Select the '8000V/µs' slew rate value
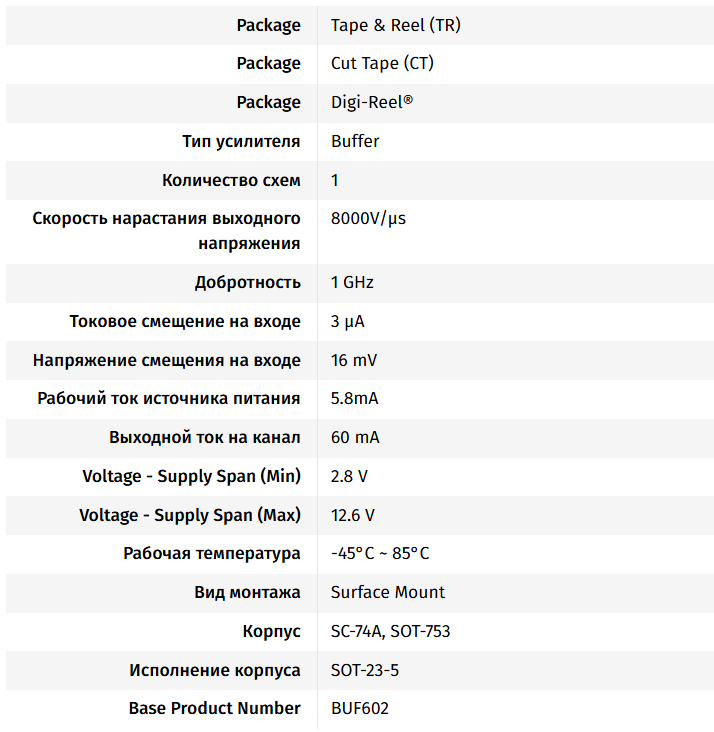This screenshot has width=714, height=732. [x=368, y=218]
